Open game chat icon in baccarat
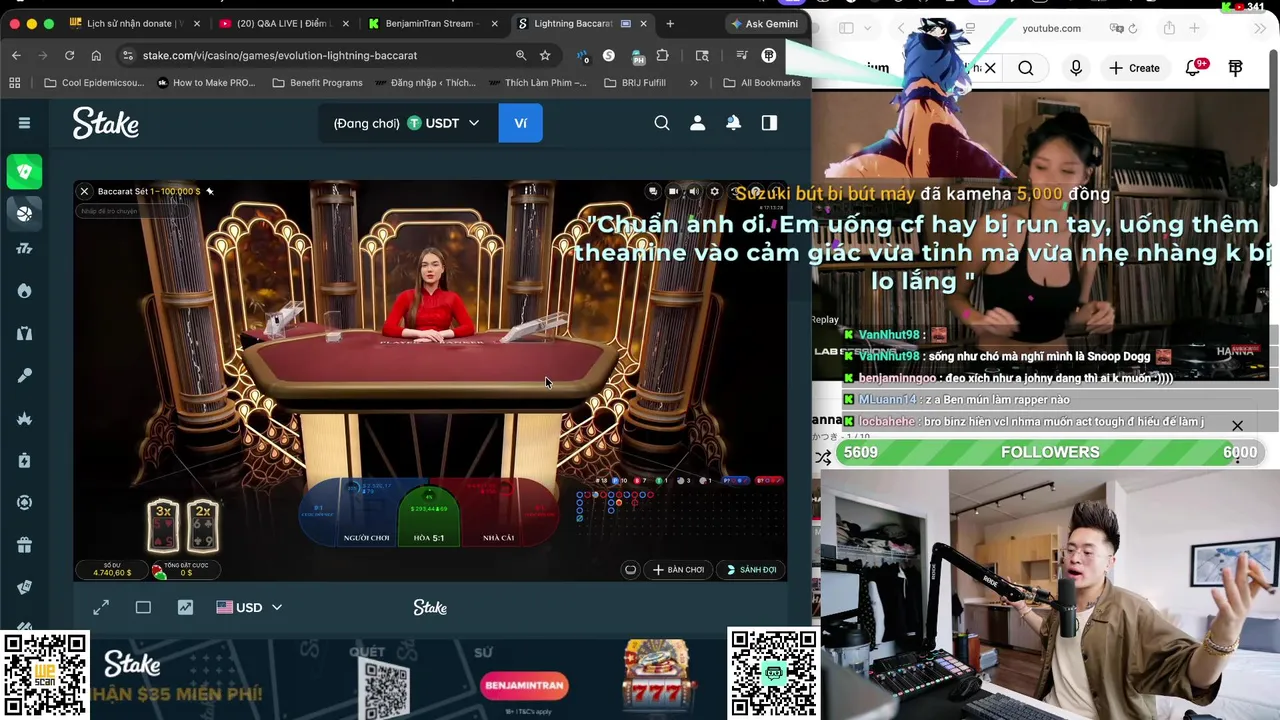The image size is (1280, 720). coord(653,191)
